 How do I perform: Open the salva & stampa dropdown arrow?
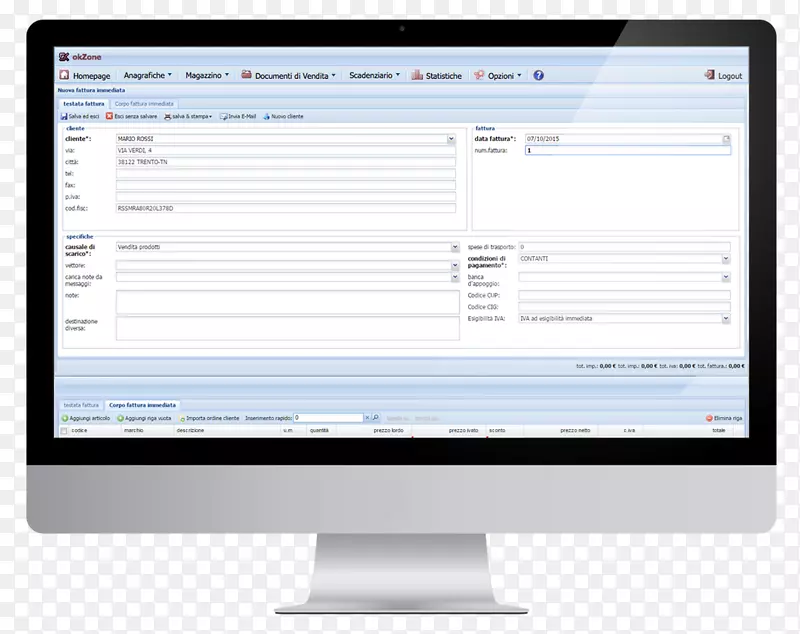(x=210, y=117)
